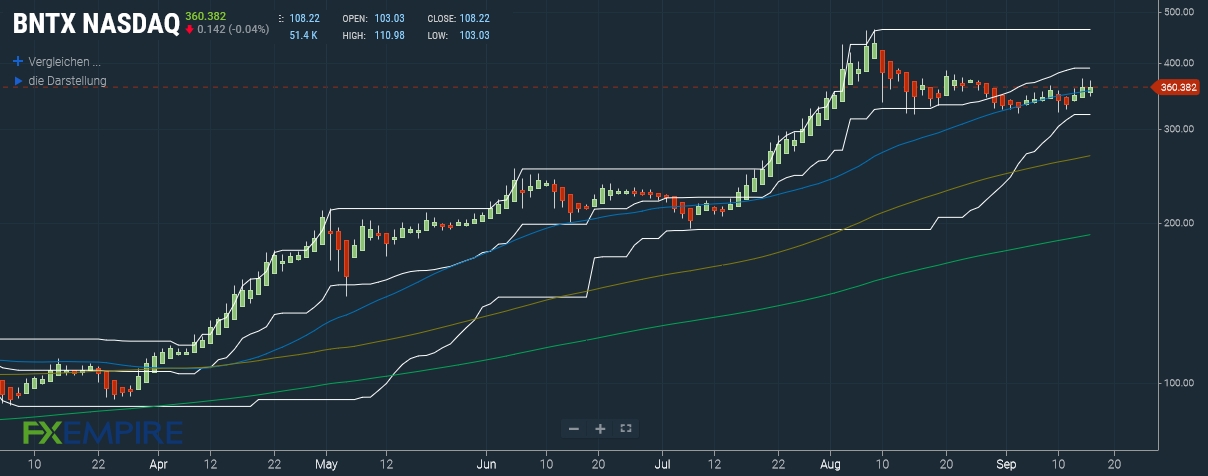Click the BNTX NASDAQ ticker title
The image size is (1208, 476).
96,22
